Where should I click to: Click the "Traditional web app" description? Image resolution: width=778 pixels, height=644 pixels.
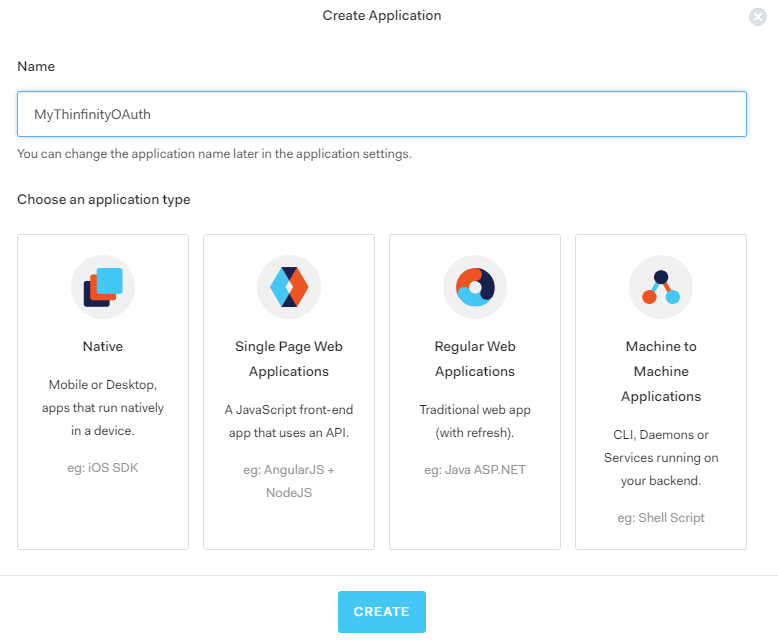pyautogui.click(x=475, y=421)
